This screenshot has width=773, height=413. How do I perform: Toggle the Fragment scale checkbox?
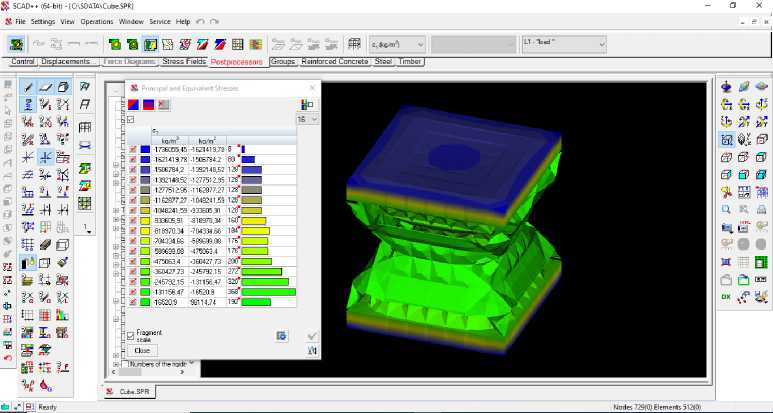point(131,336)
